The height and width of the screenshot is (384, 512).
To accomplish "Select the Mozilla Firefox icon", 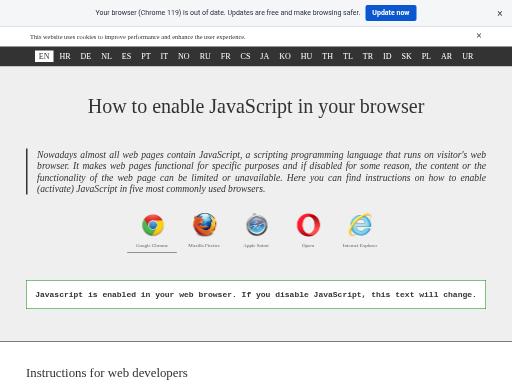I will pos(204,225).
